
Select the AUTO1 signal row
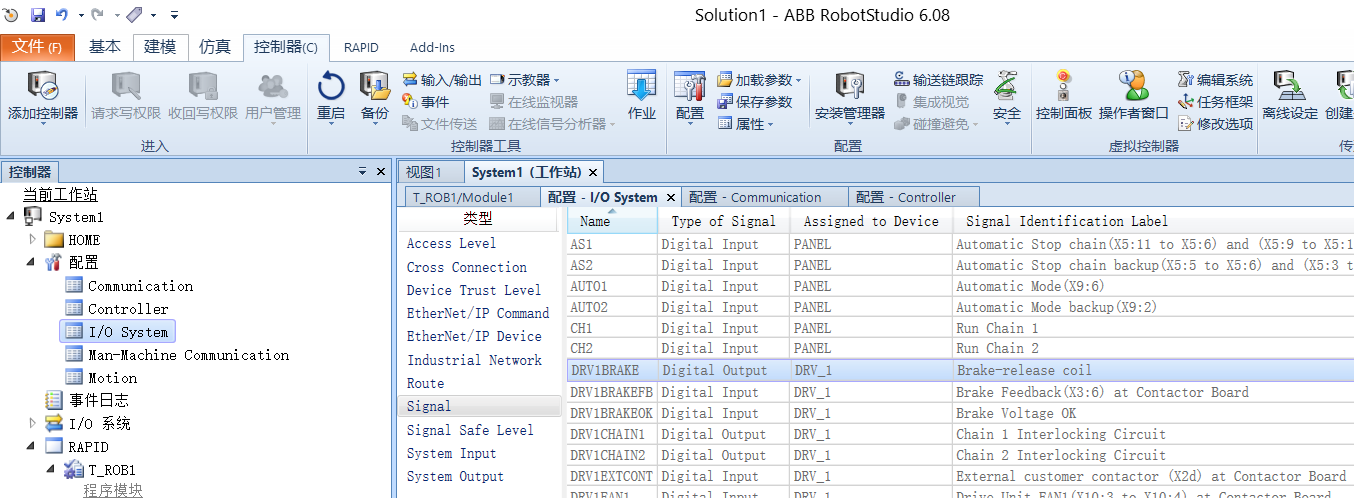point(960,286)
